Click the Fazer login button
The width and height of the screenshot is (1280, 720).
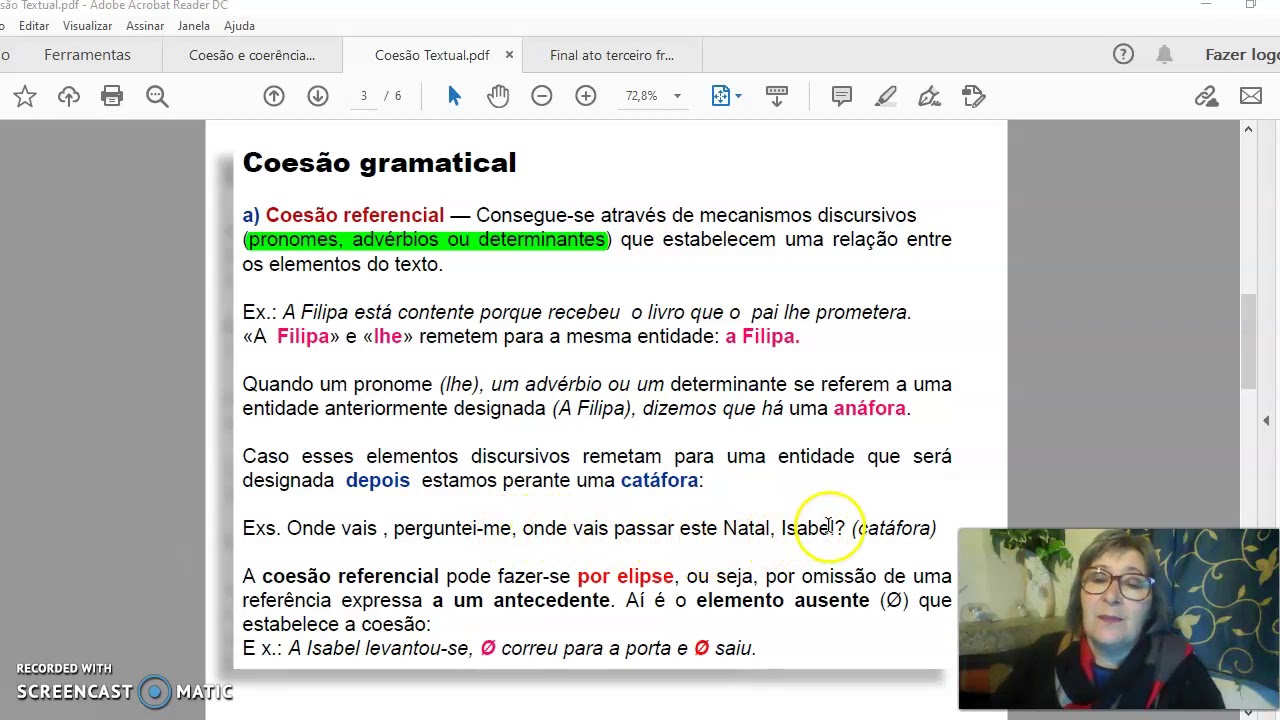coord(1242,55)
